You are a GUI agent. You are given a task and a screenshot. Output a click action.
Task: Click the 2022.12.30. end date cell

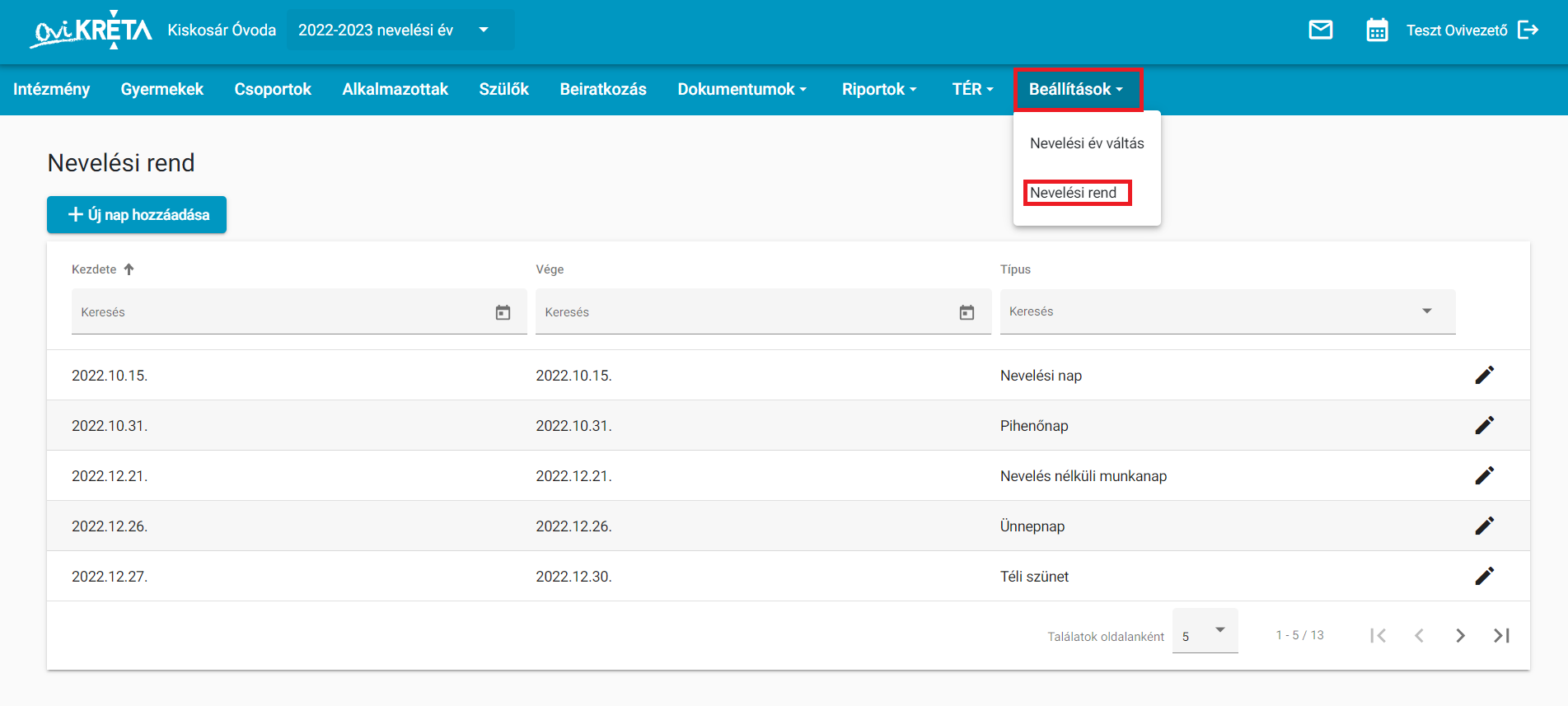[573, 577]
